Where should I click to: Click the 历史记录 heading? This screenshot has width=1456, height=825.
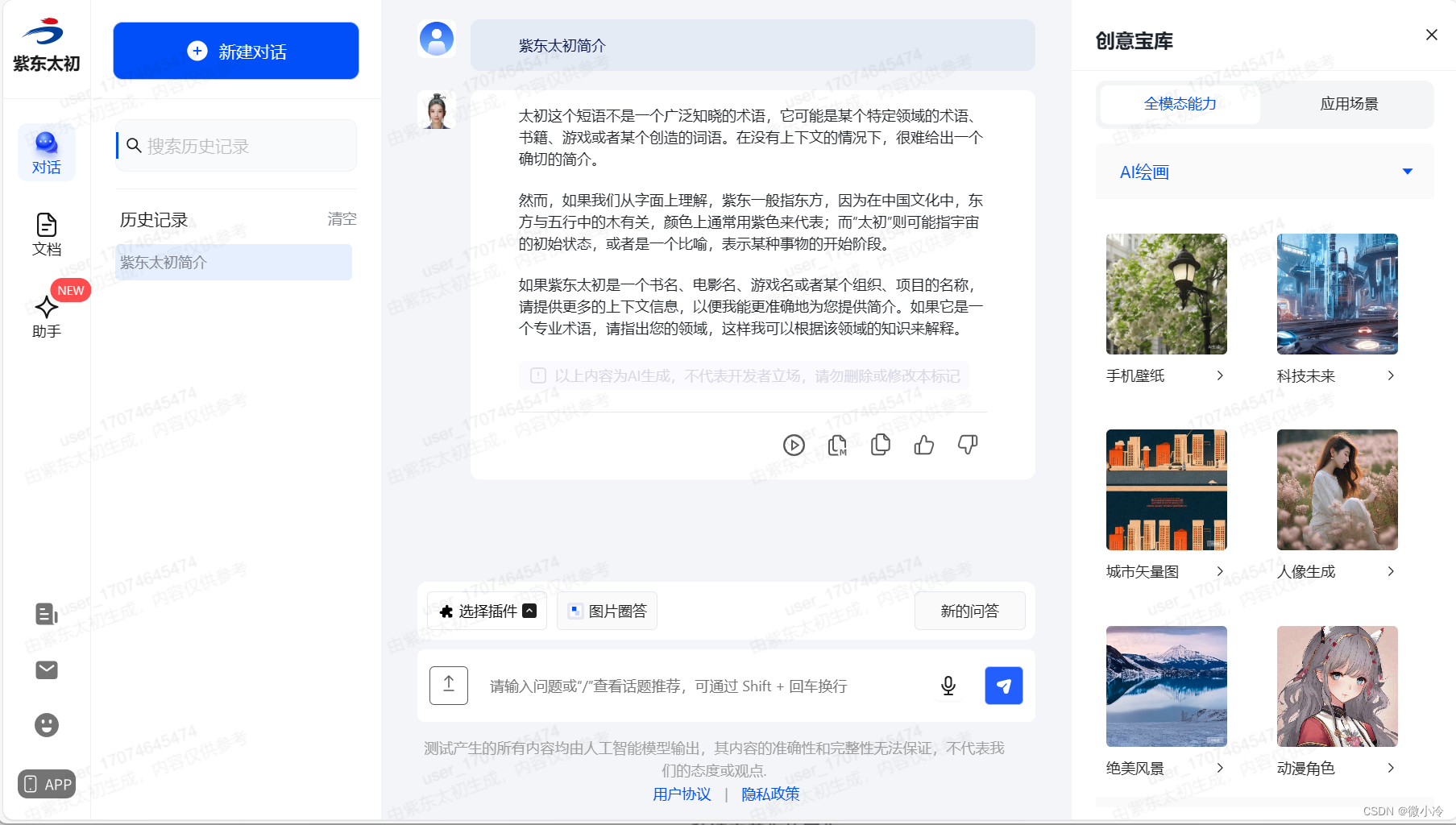tap(154, 219)
